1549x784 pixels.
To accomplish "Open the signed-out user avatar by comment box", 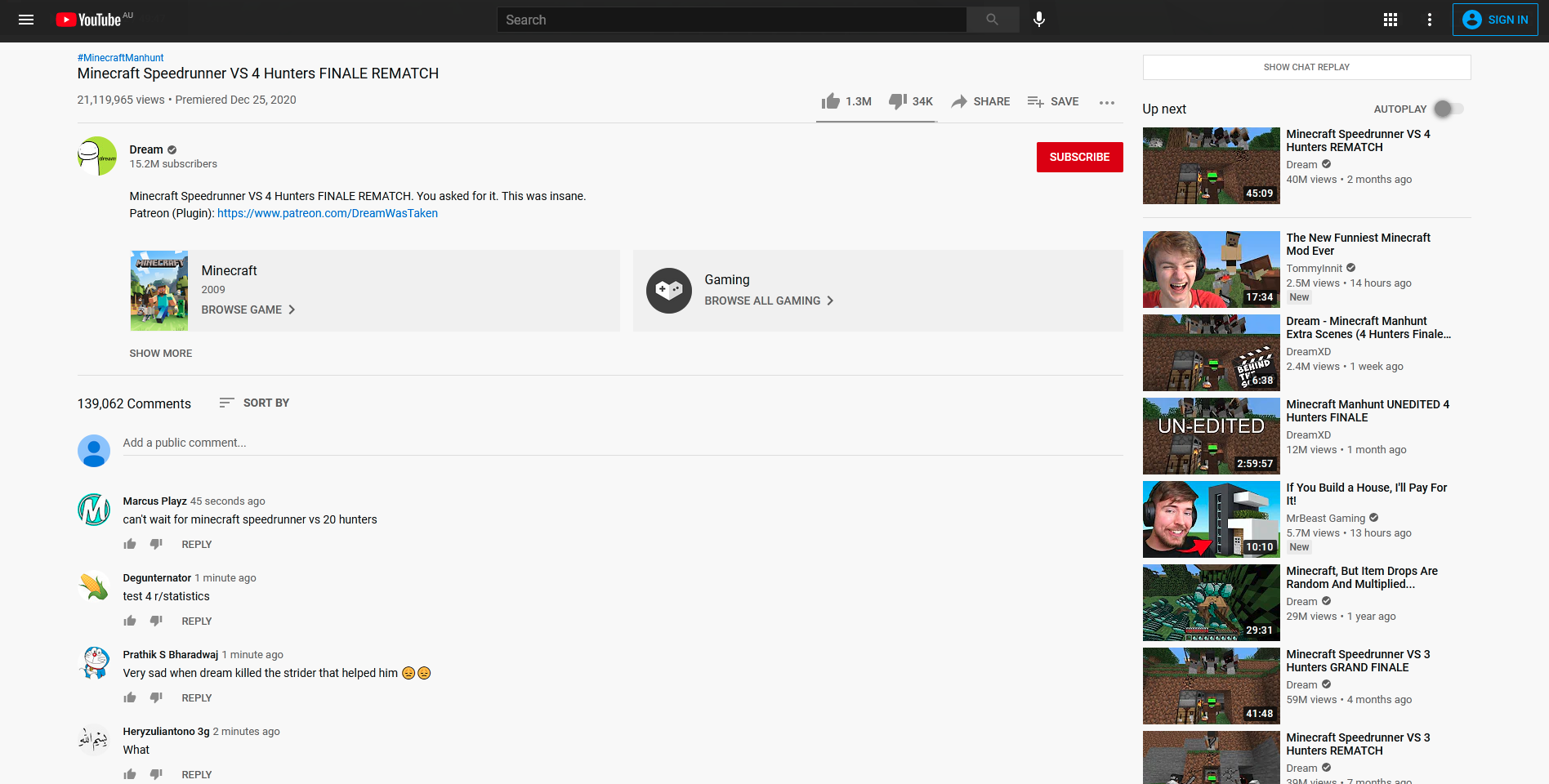I will (94, 451).
